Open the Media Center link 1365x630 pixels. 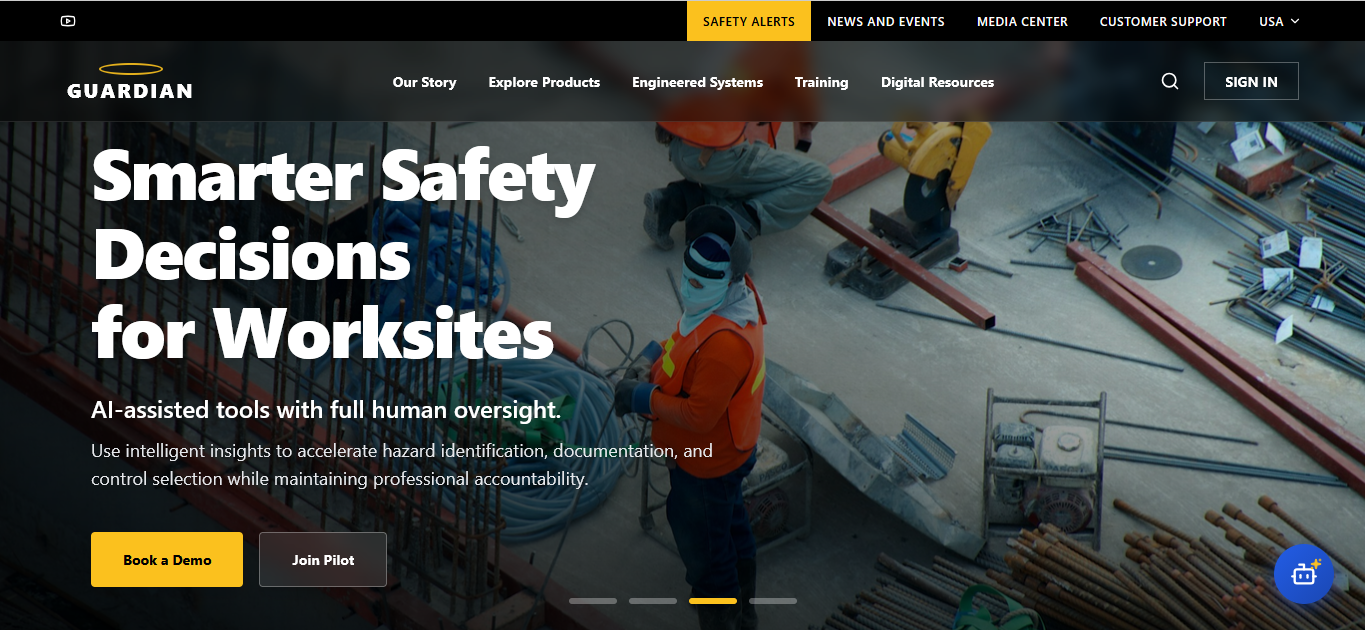click(x=1022, y=21)
